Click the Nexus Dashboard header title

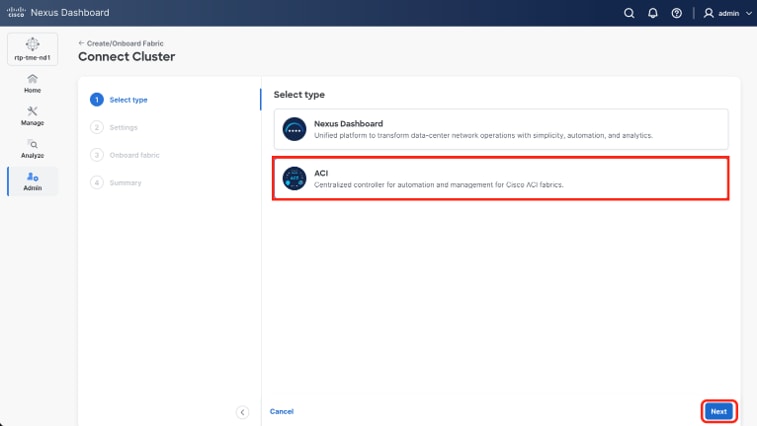click(70, 13)
